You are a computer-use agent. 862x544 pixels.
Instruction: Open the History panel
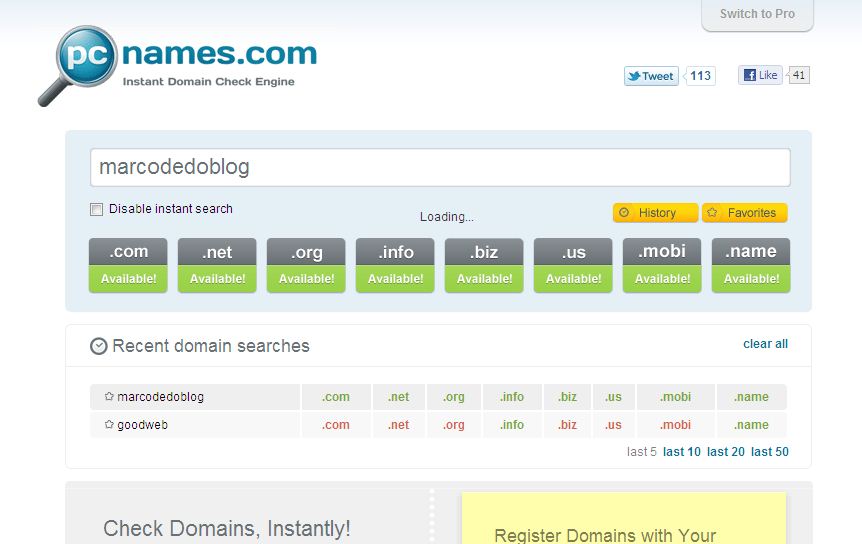[655, 213]
